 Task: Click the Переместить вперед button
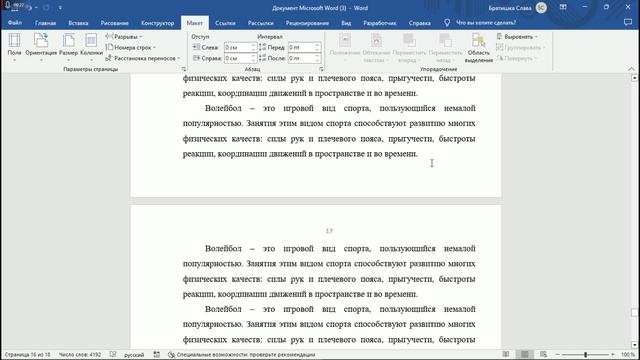click(x=409, y=48)
